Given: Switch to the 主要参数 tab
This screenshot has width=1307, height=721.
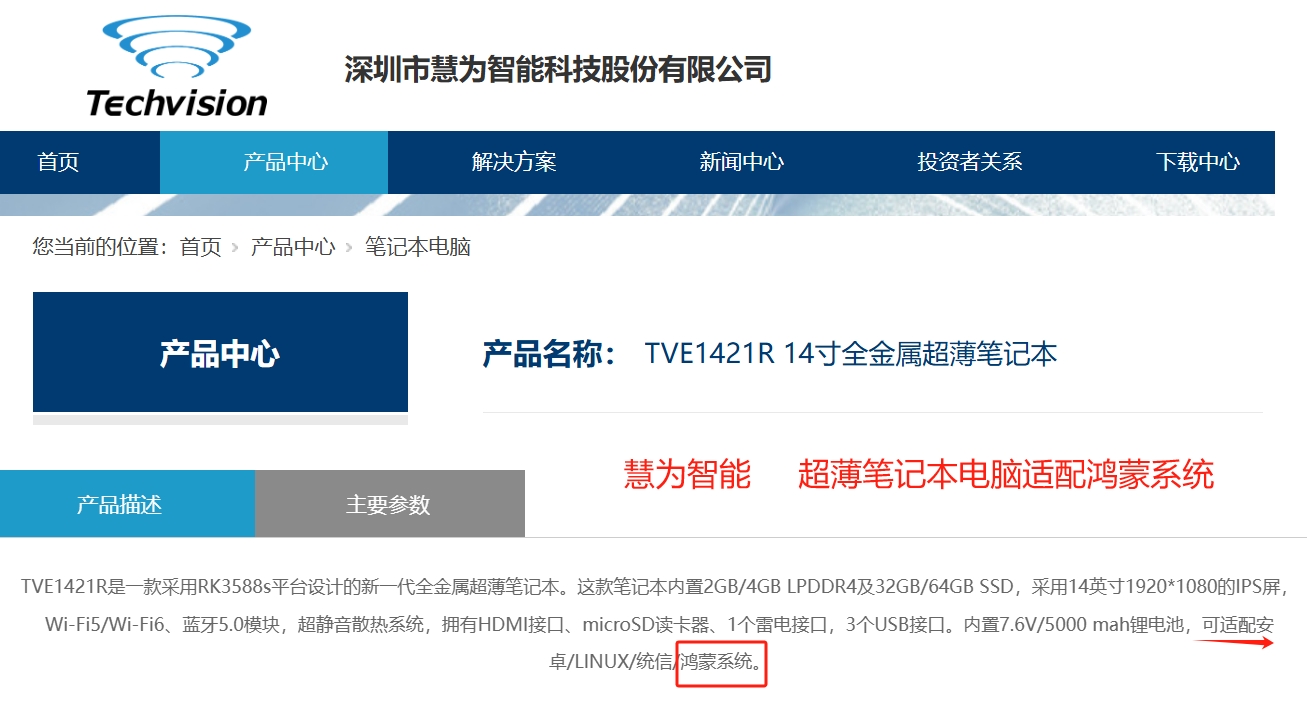Looking at the screenshot, I should pos(388,504).
